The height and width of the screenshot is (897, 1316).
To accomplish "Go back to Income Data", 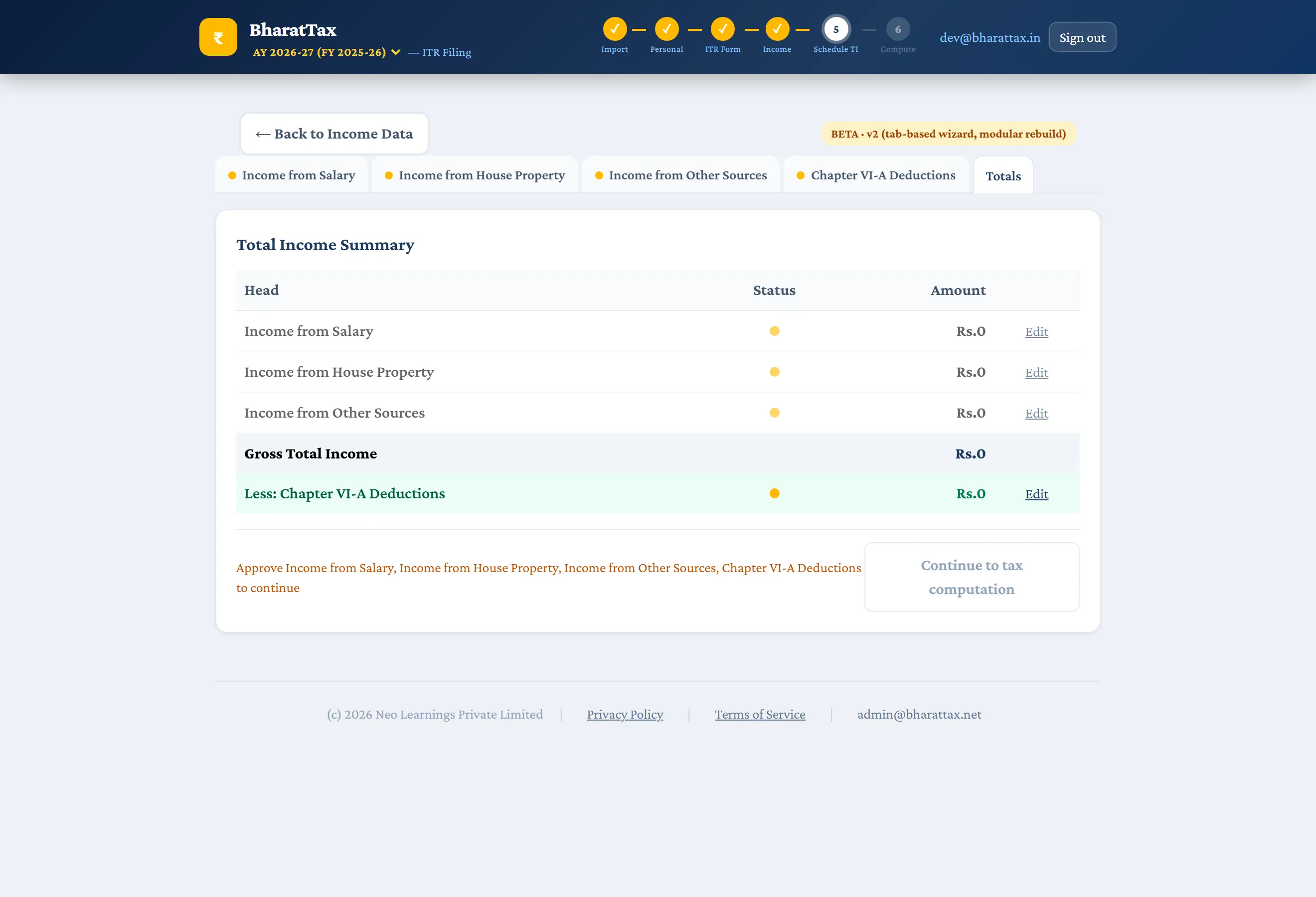I will [334, 134].
